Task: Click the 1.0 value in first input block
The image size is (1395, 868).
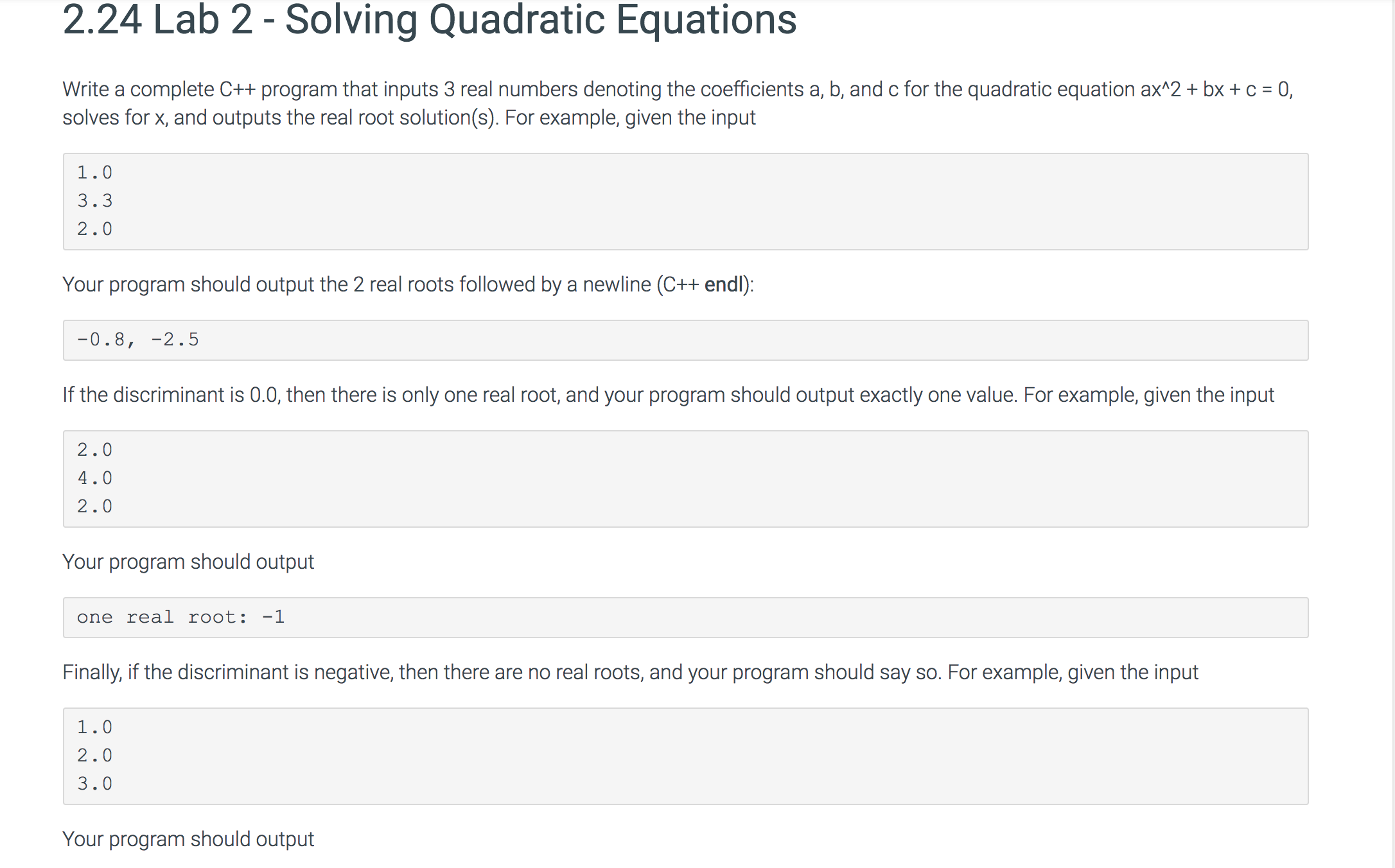Action: [95, 173]
